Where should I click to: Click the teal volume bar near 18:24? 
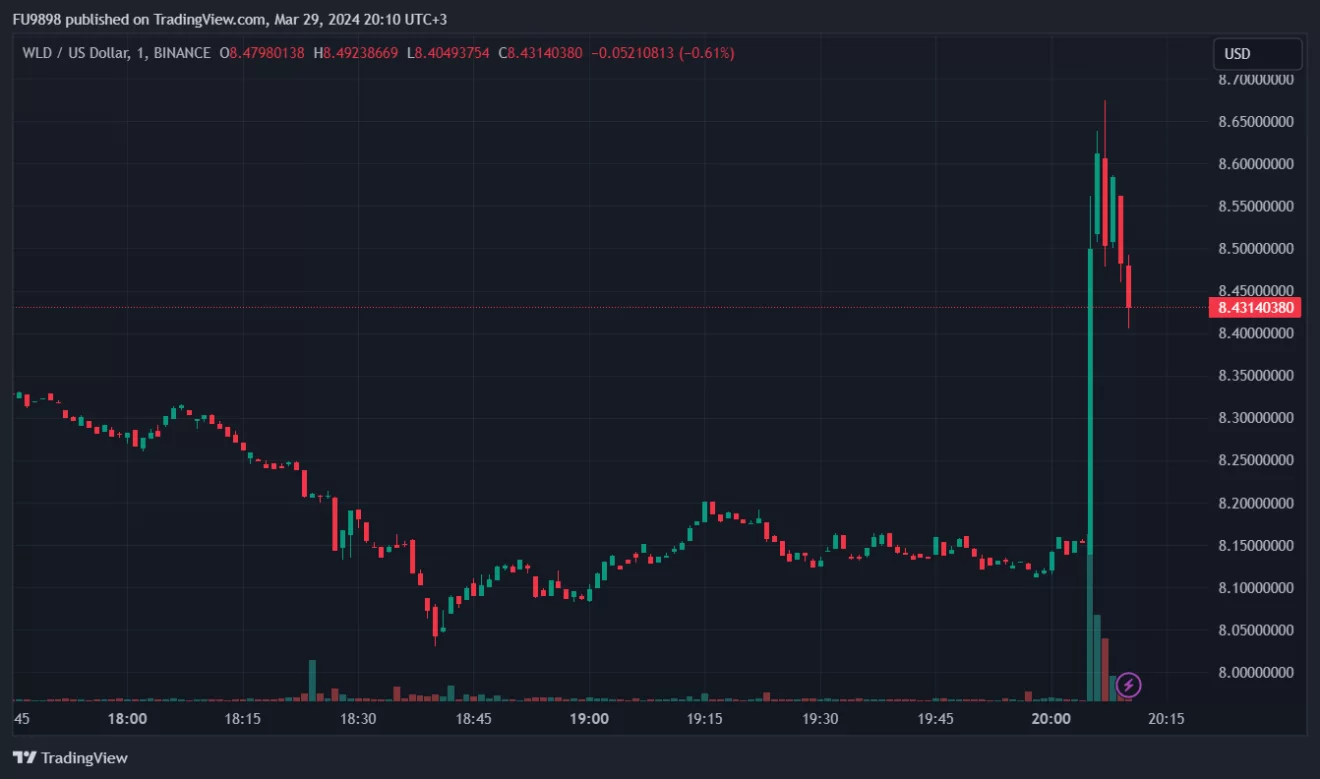pos(312,680)
